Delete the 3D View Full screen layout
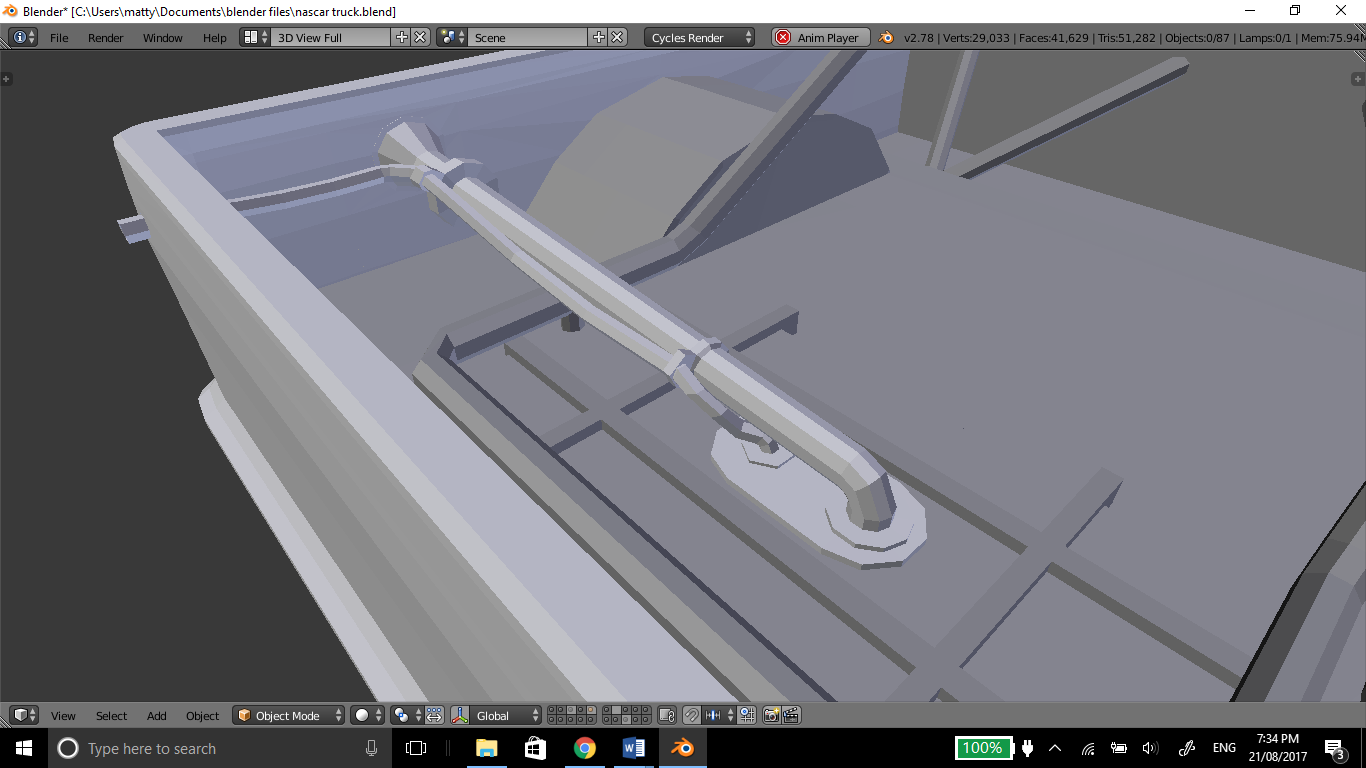1366x768 pixels. 420,37
